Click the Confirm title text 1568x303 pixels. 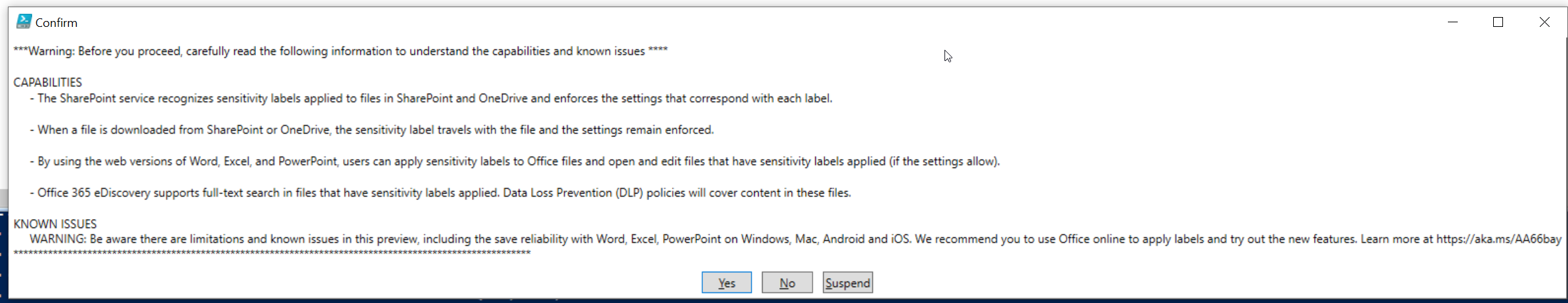point(56,23)
